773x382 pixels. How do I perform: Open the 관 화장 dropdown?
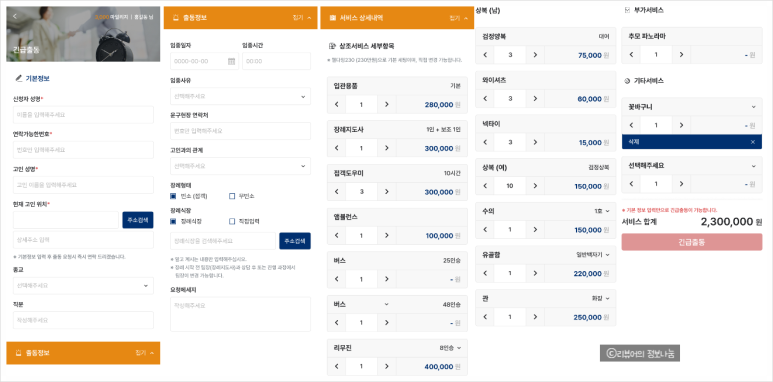pyautogui.click(x=600, y=298)
